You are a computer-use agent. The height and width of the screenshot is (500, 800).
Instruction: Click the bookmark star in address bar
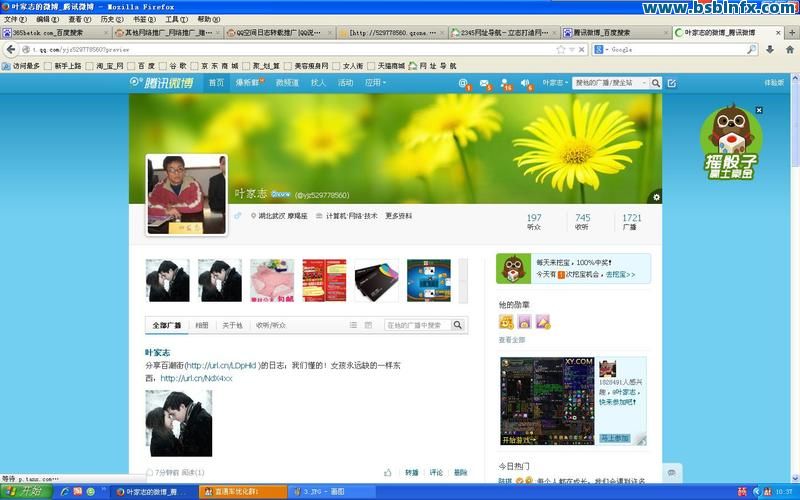point(561,49)
